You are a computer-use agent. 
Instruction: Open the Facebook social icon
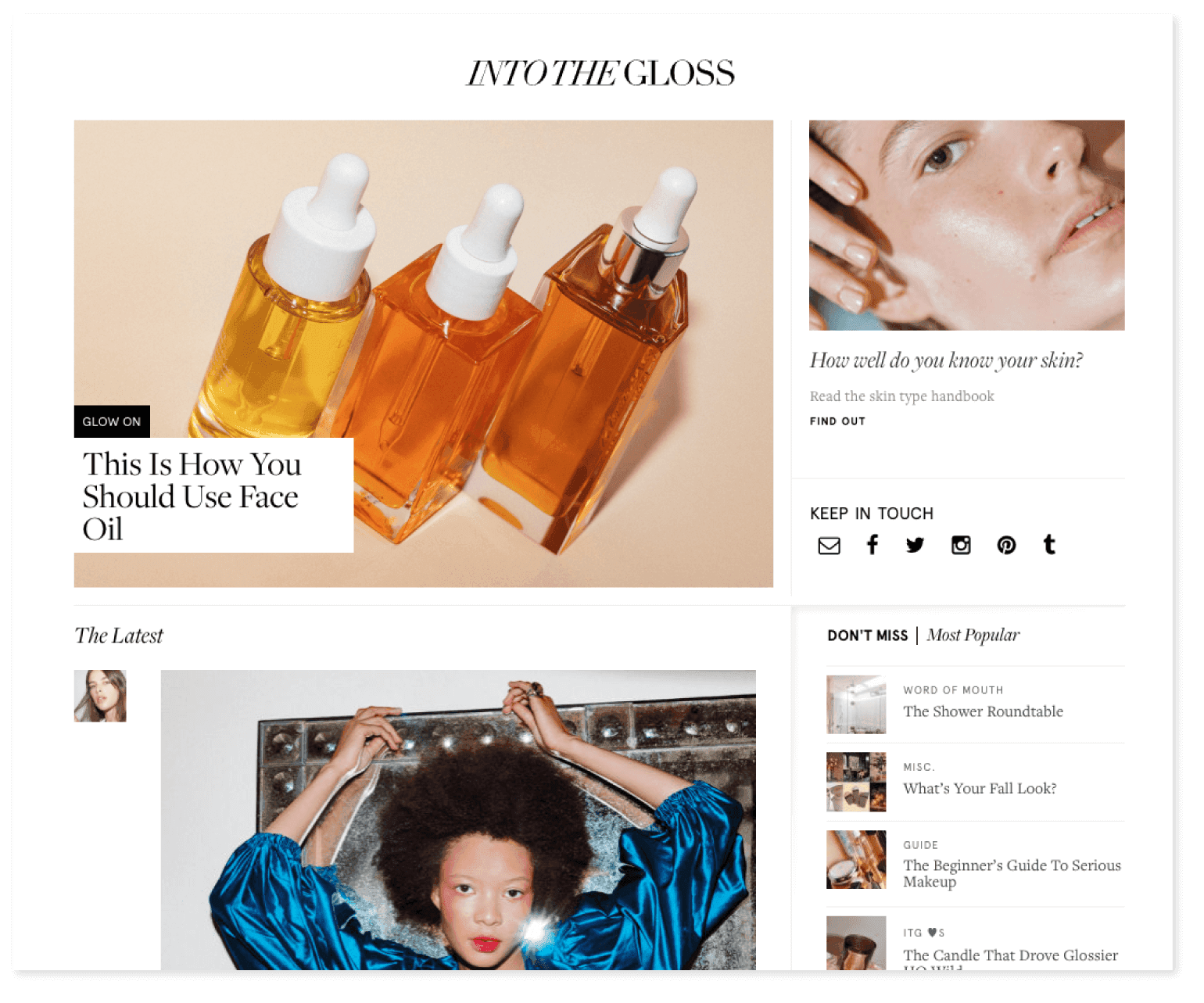click(x=873, y=545)
